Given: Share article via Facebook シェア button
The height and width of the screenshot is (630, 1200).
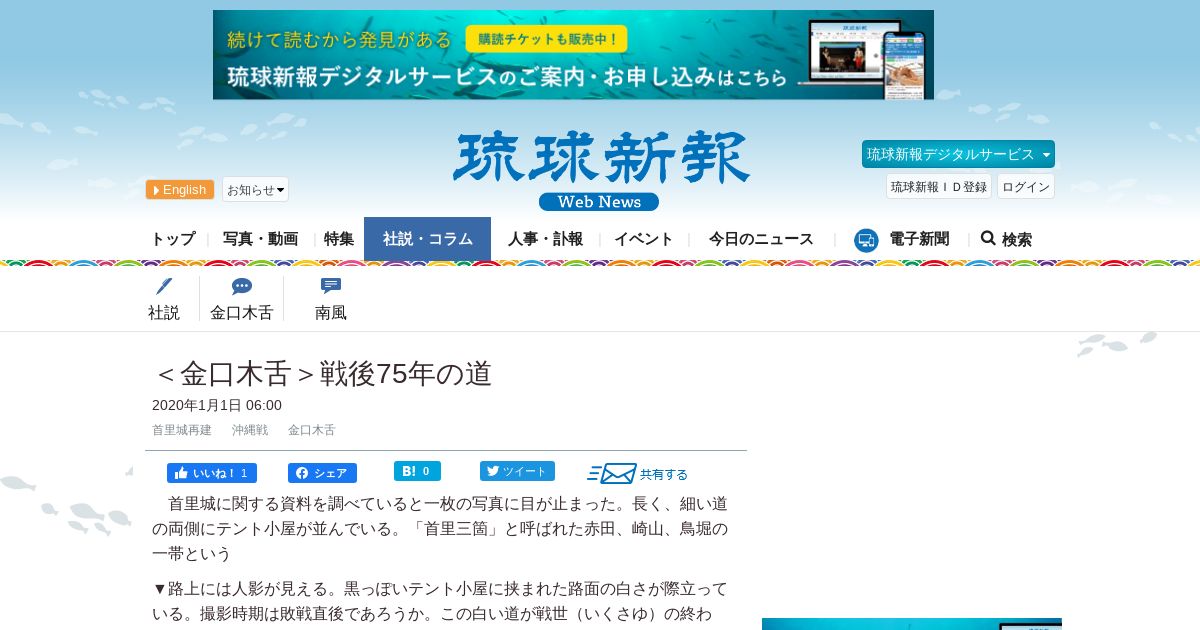Looking at the screenshot, I should (x=322, y=473).
